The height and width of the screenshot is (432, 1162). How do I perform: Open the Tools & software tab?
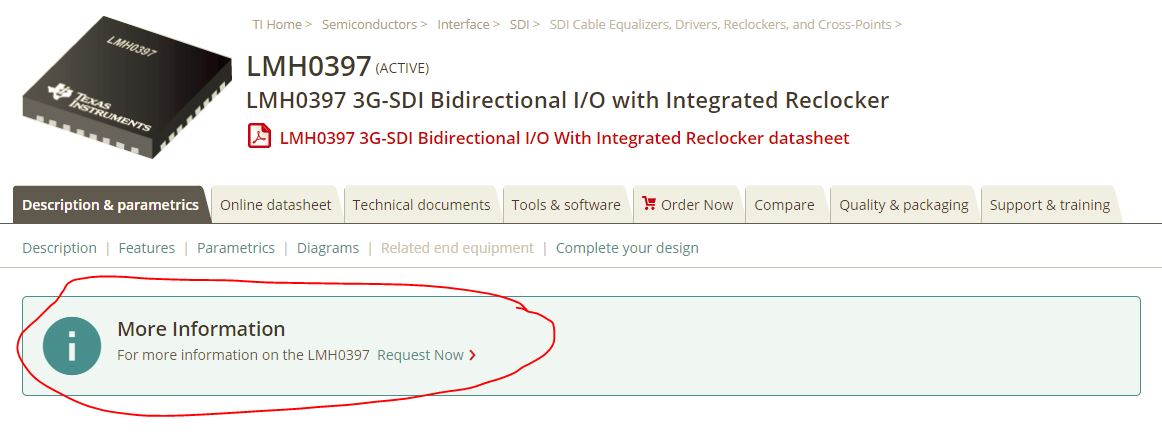566,205
